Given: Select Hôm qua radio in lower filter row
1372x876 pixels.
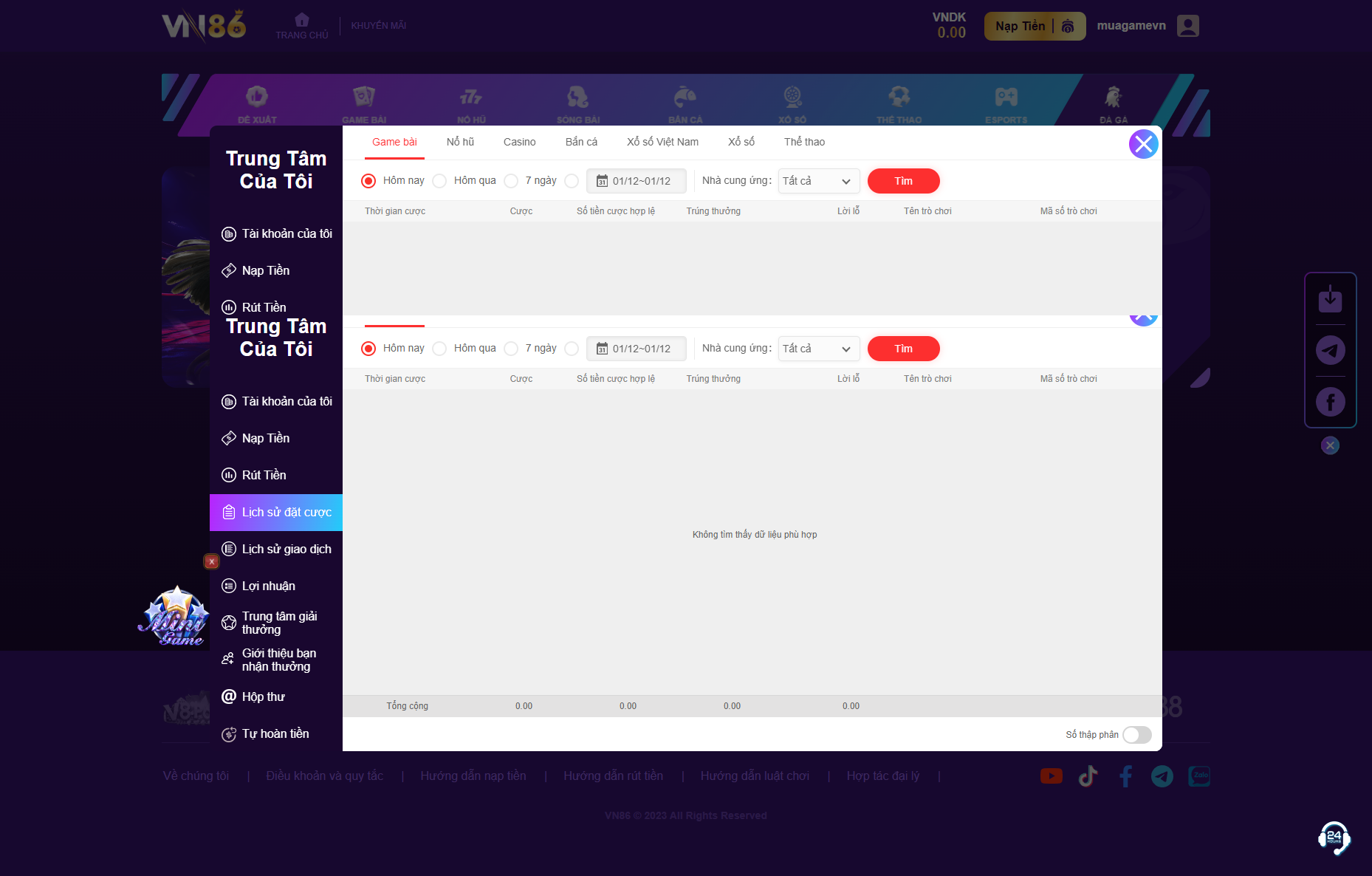Looking at the screenshot, I should 440,349.
